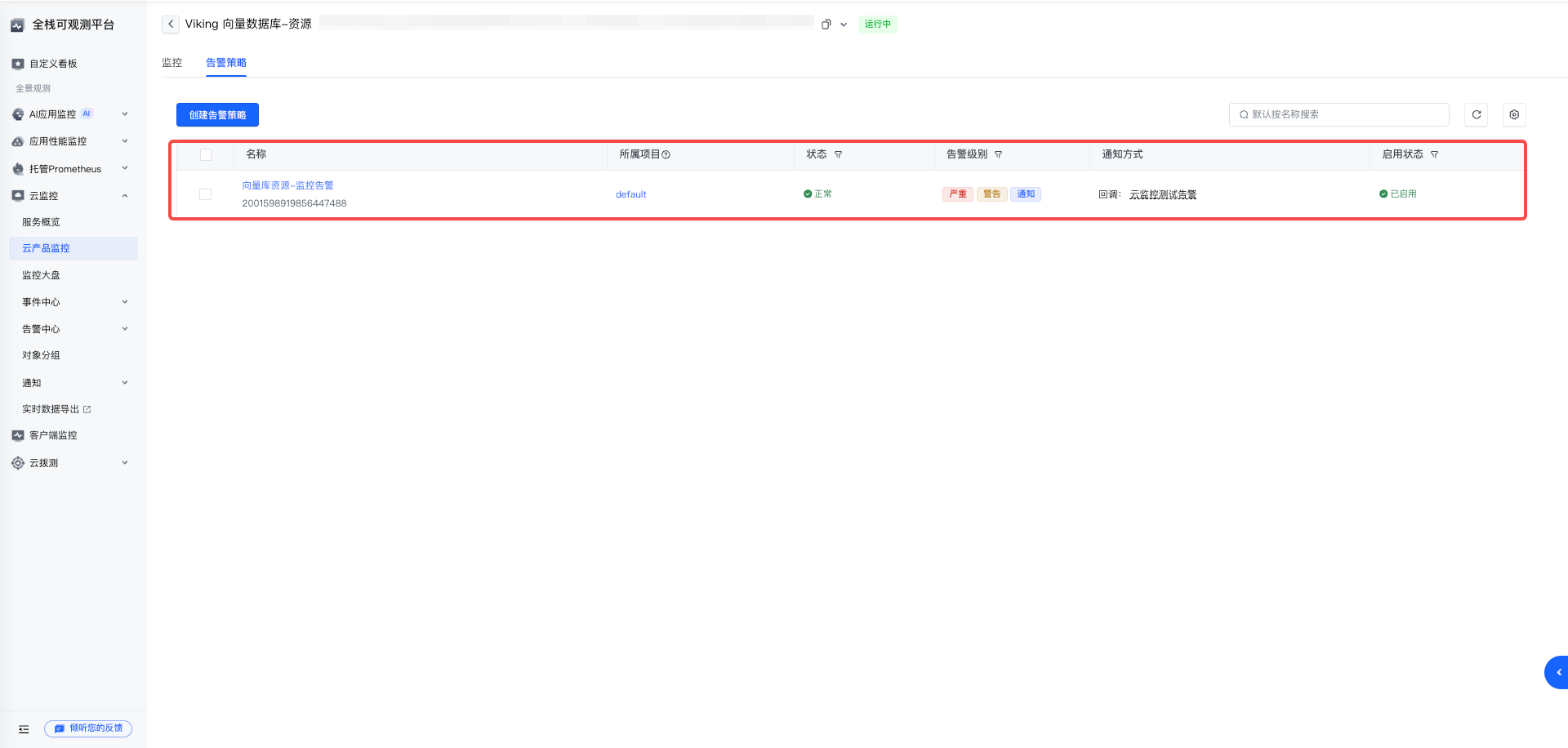
Task: Filter by 启用状态 column funnel icon
Action: click(1434, 154)
